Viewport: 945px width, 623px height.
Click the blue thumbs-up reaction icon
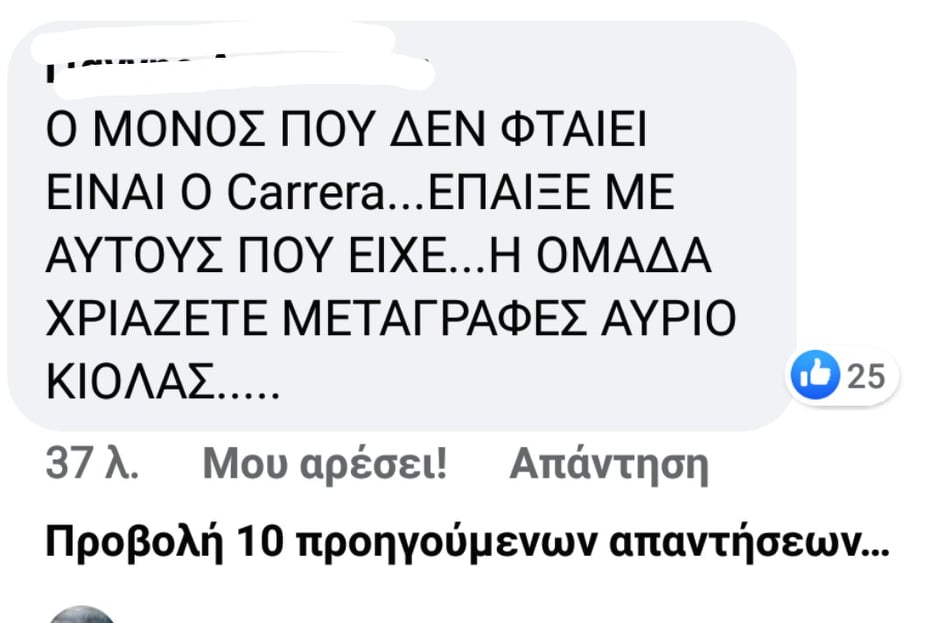tap(815, 375)
